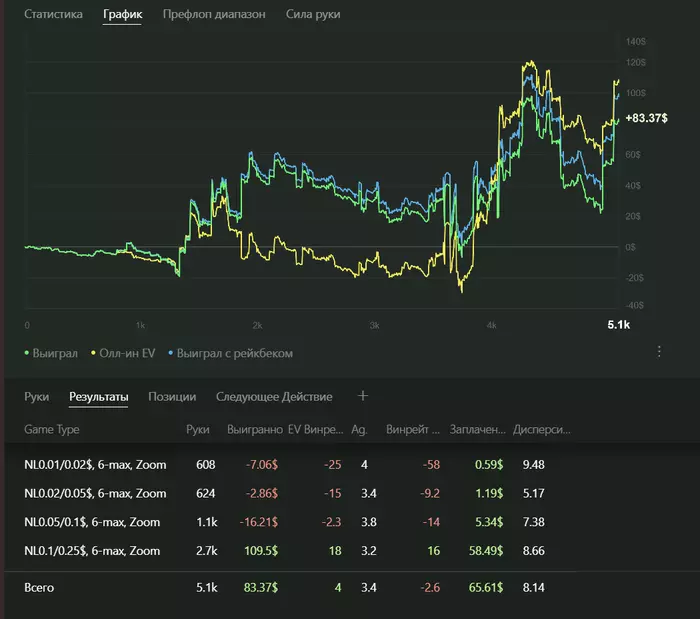Image resolution: width=700 pixels, height=619 pixels.
Task: Sort by the Game Type column header
Action: (51, 430)
